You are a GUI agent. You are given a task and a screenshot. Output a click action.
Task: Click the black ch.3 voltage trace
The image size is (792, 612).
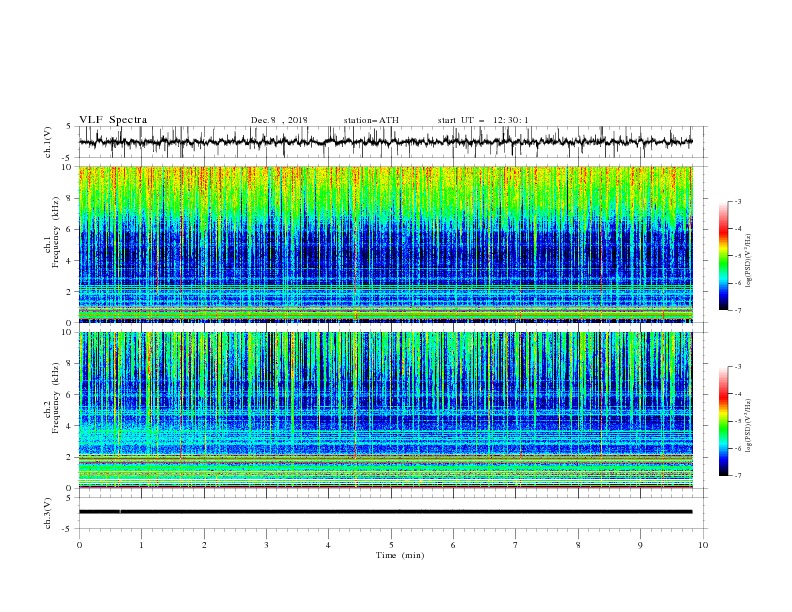click(x=385, y=512)
